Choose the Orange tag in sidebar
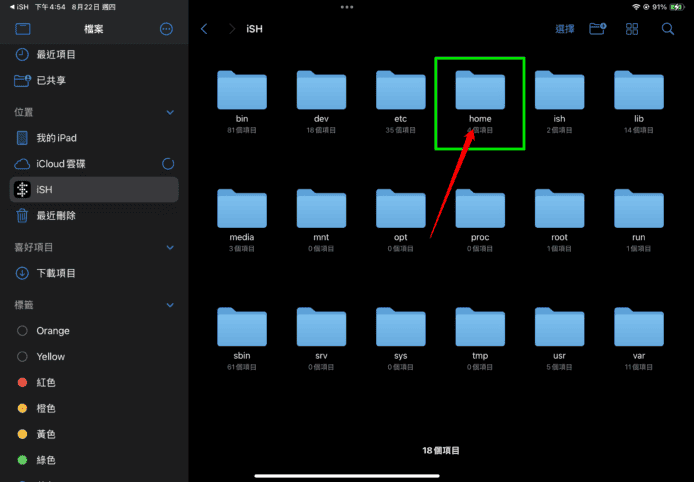The height and width of the screenshot is (482, 694). coord(52,330)
